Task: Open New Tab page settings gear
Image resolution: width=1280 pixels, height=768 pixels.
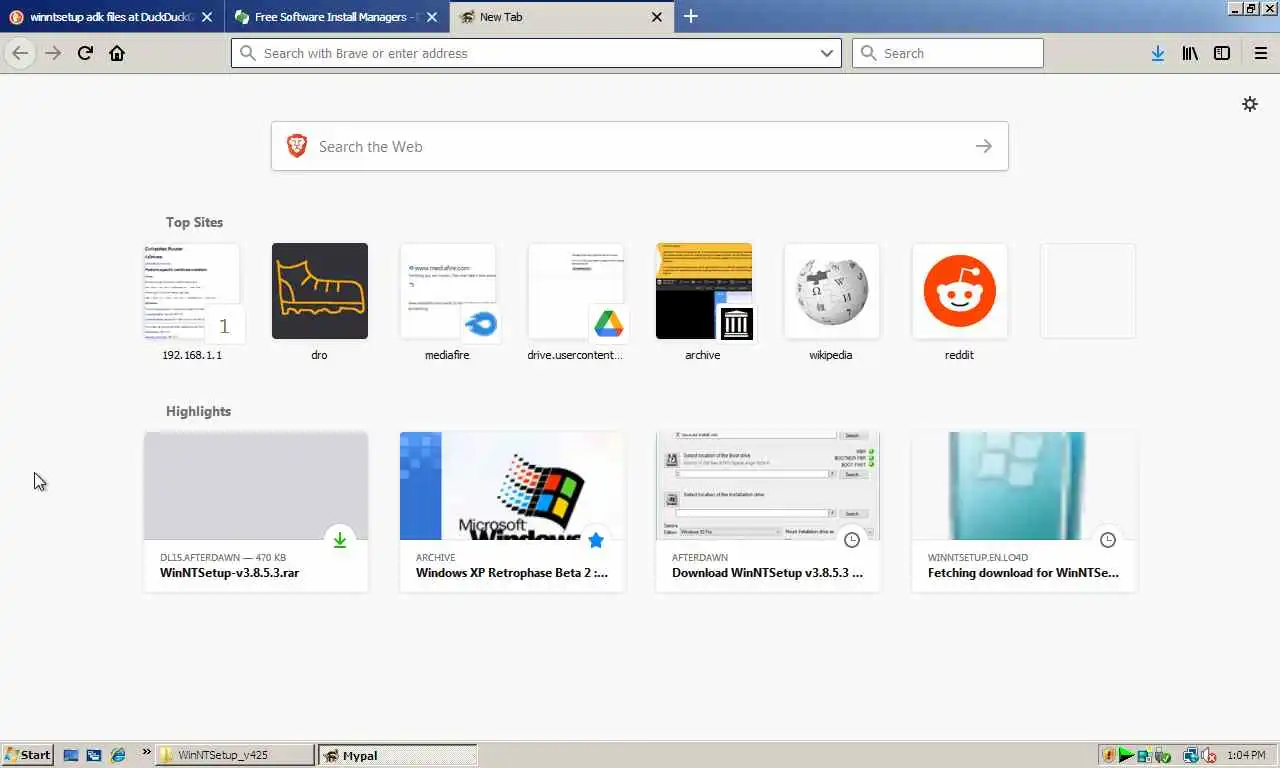Action: 1249,104
